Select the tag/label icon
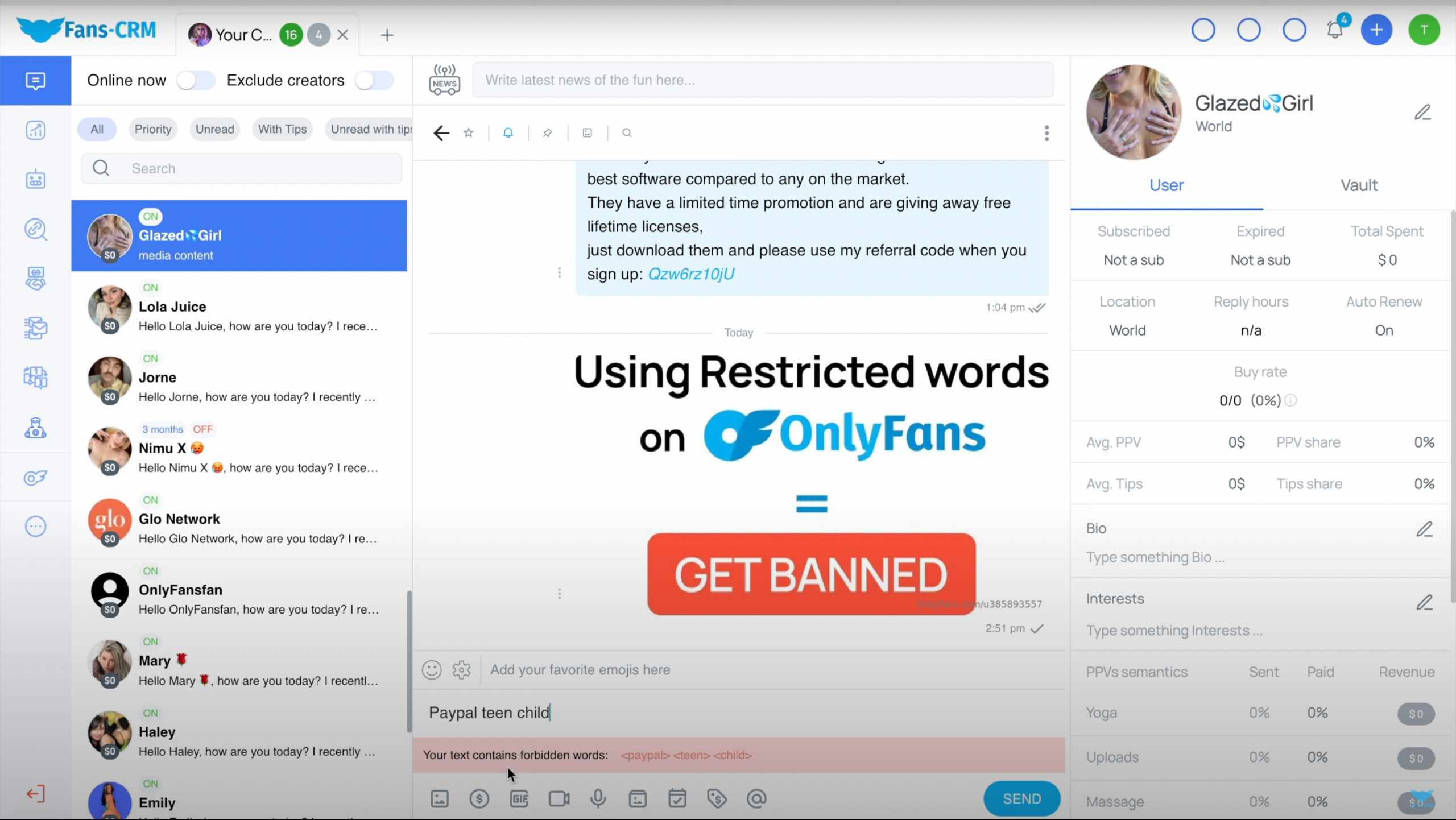This screenshot has height=820, width=1456. (x=717, y=798)
